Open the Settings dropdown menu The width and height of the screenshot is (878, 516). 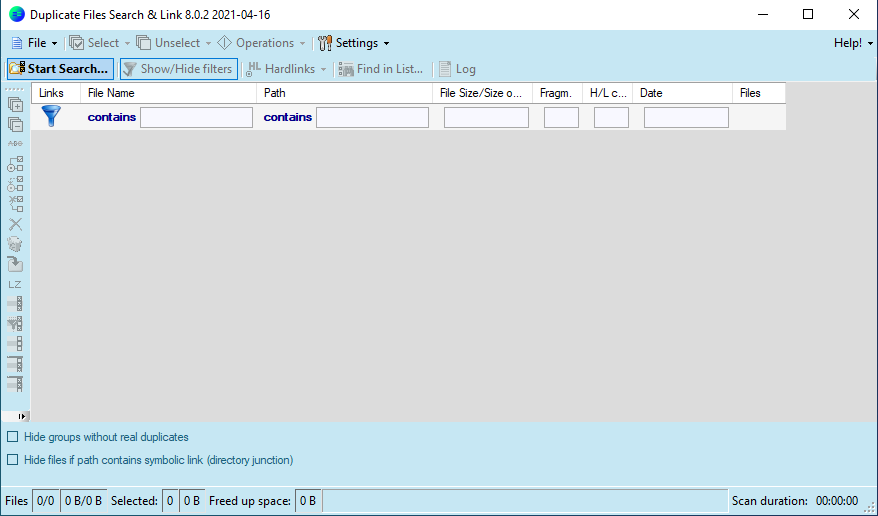pyautogui.click(x=354, y=43)
